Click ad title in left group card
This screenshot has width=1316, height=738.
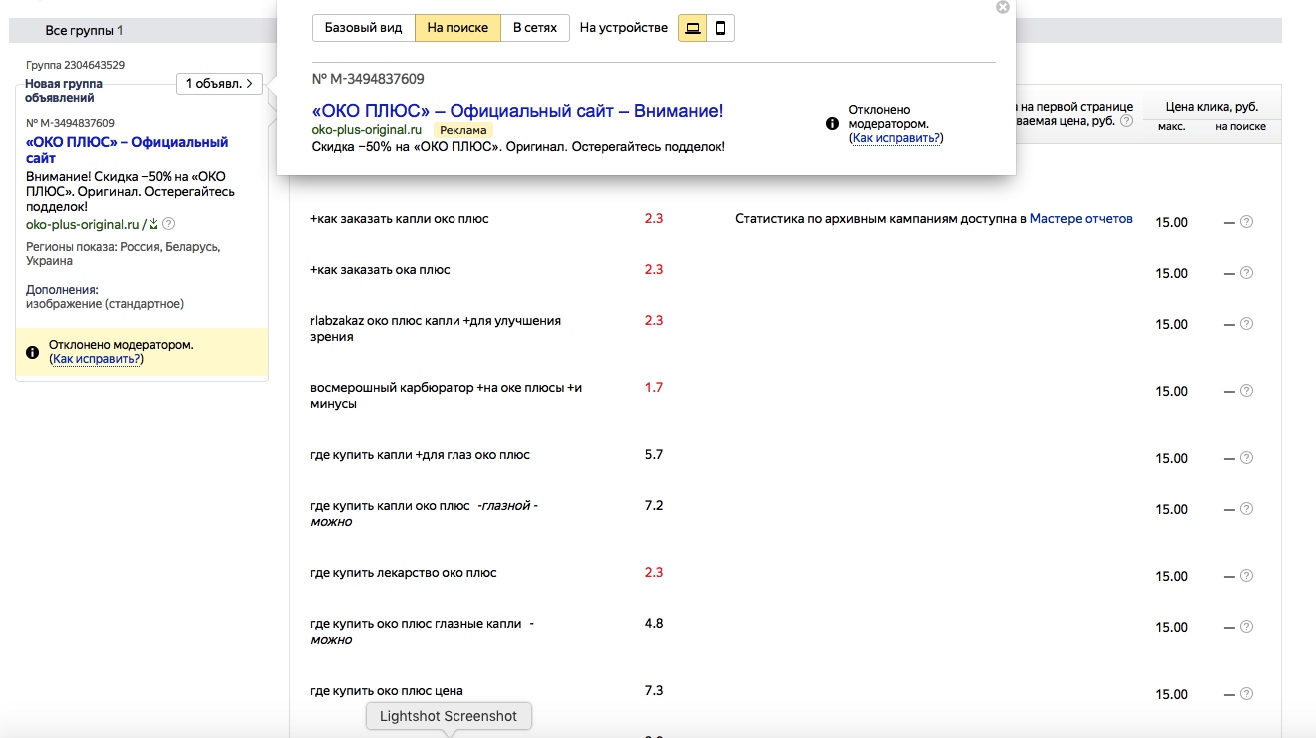(127, 150)
